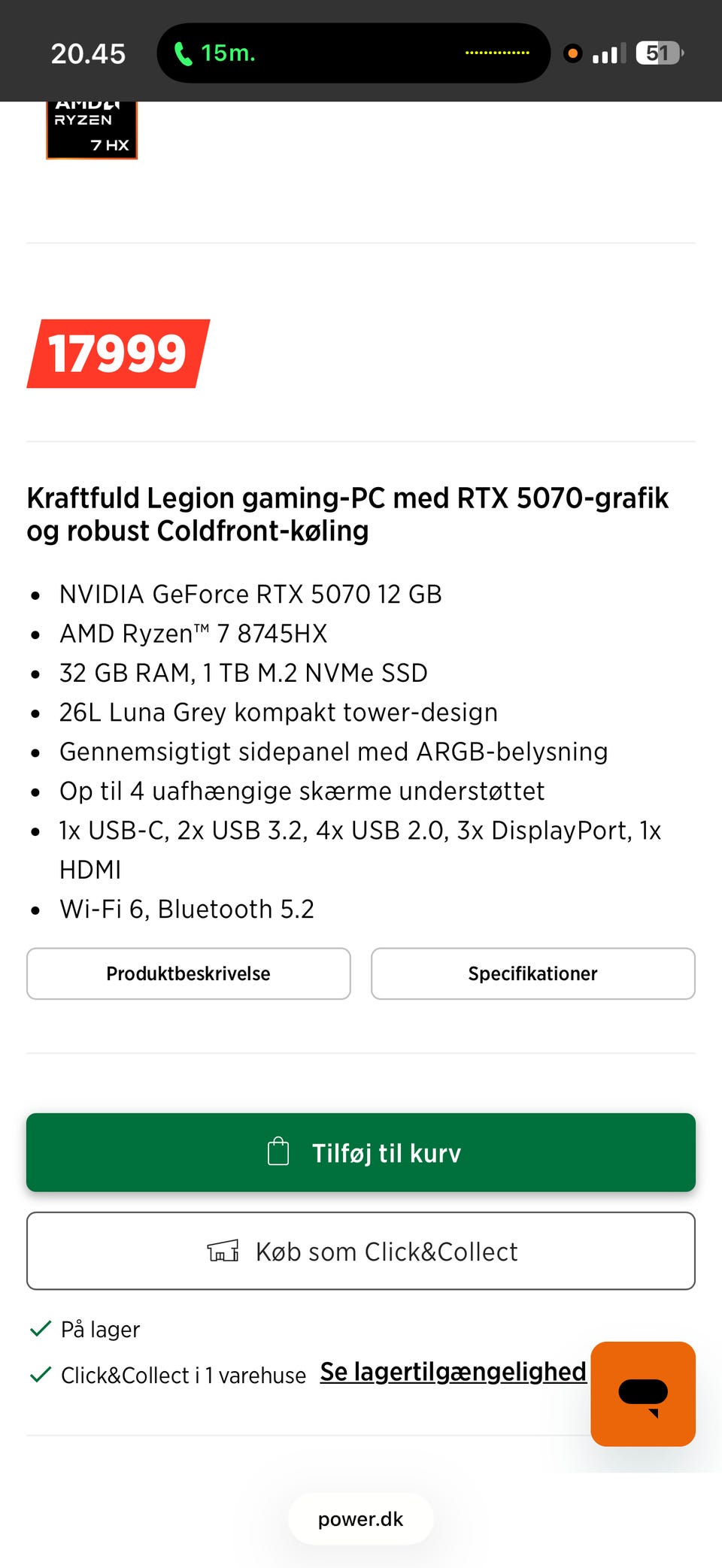Open the orange chat bubble widget

click(643, 1394)
